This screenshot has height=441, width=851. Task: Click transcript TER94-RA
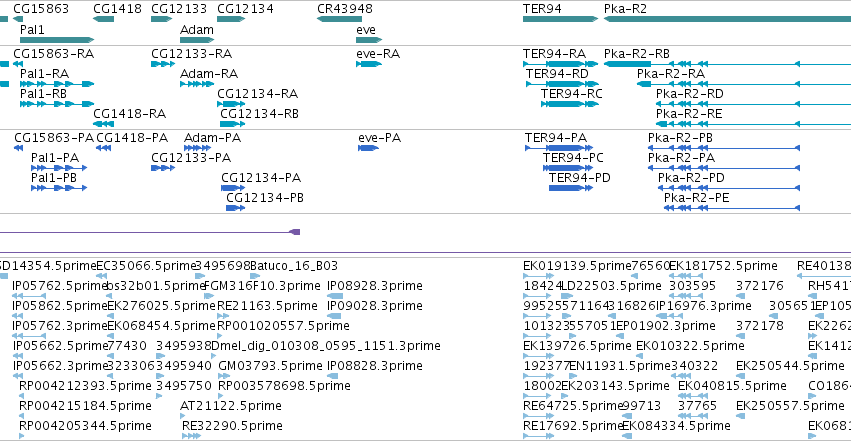click(x=554, y=54)
